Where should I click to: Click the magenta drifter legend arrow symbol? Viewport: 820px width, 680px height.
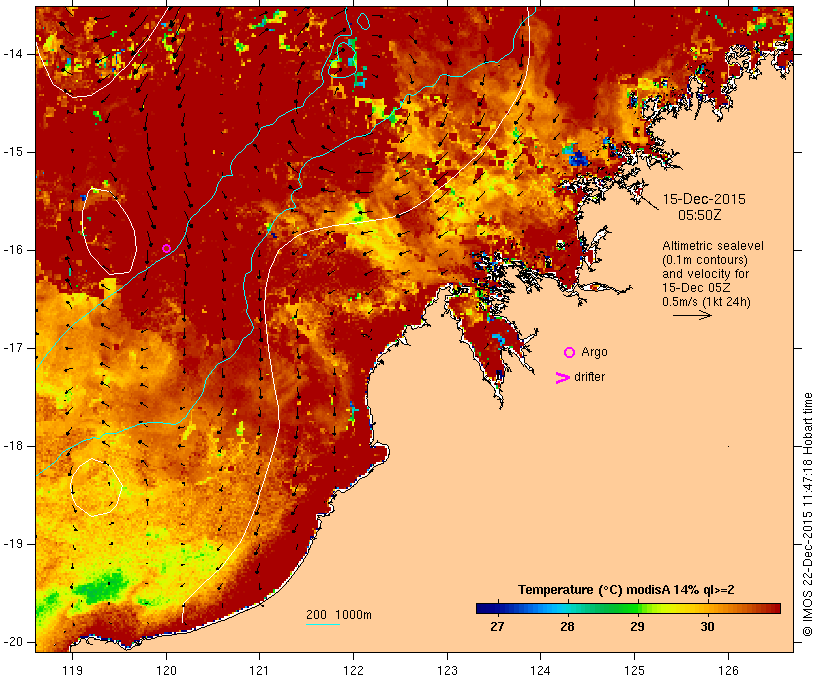point(562,378)
